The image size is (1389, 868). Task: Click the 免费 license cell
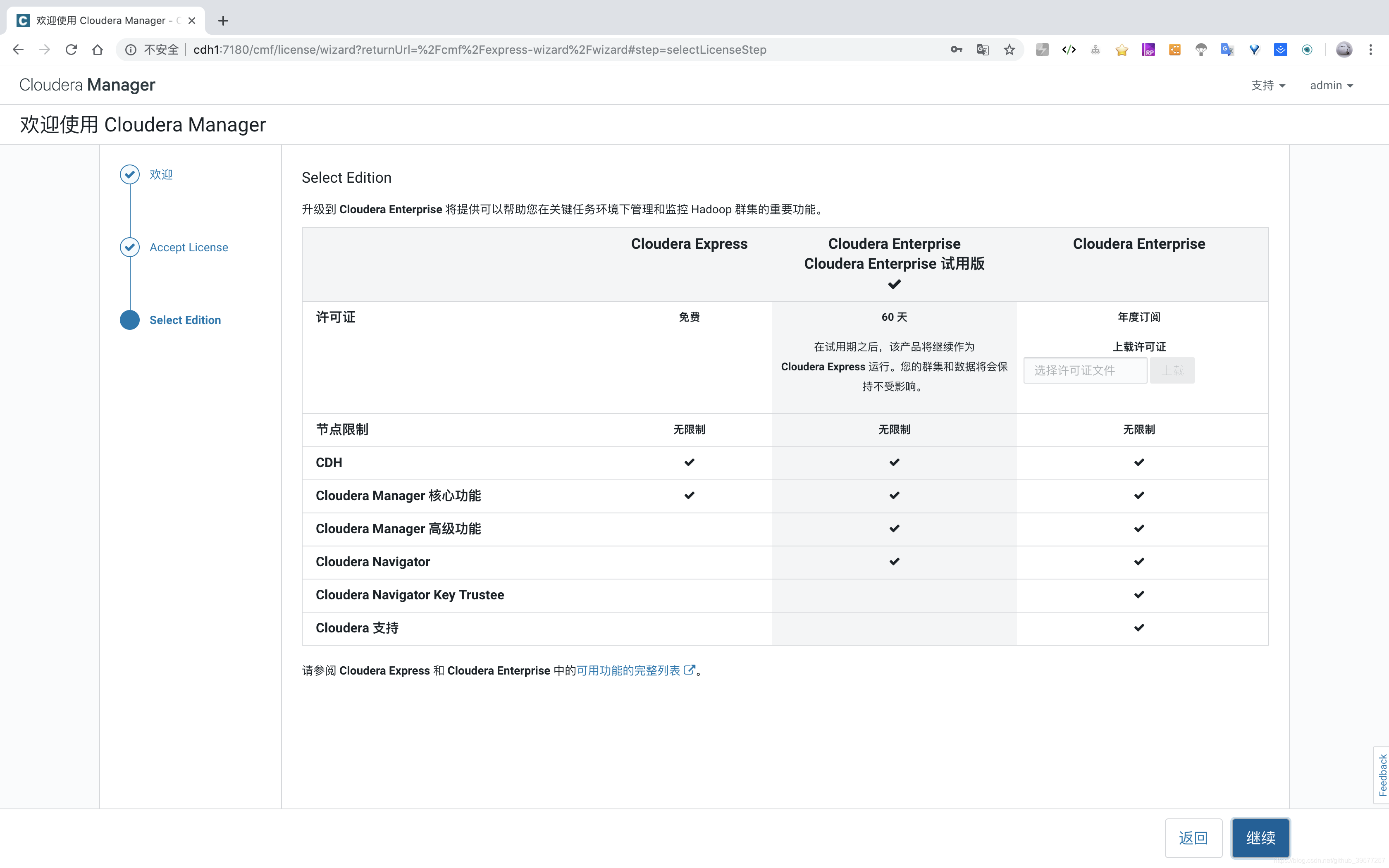click(690, 317)
